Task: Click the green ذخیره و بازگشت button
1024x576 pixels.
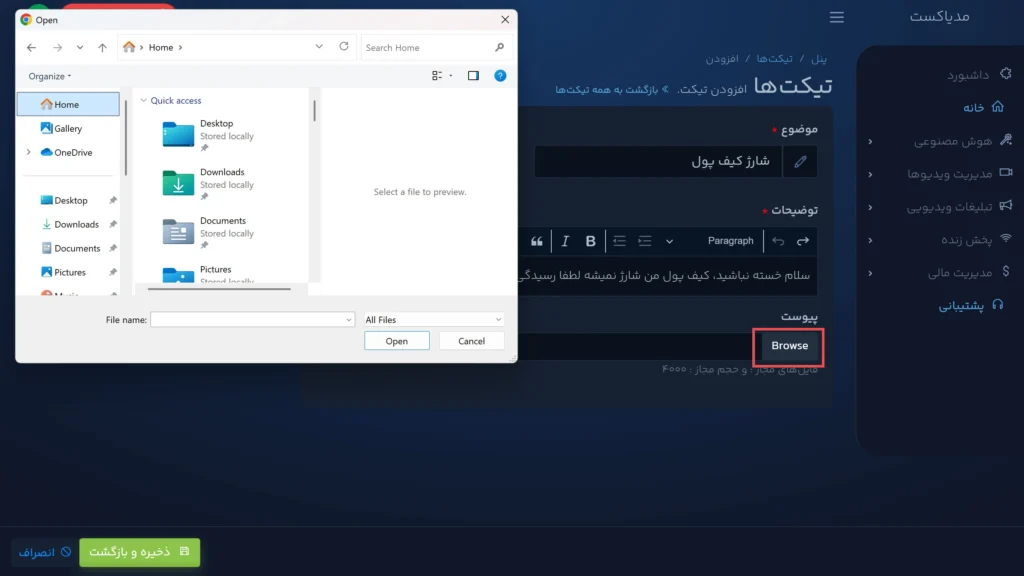Action: pos(139,552)
